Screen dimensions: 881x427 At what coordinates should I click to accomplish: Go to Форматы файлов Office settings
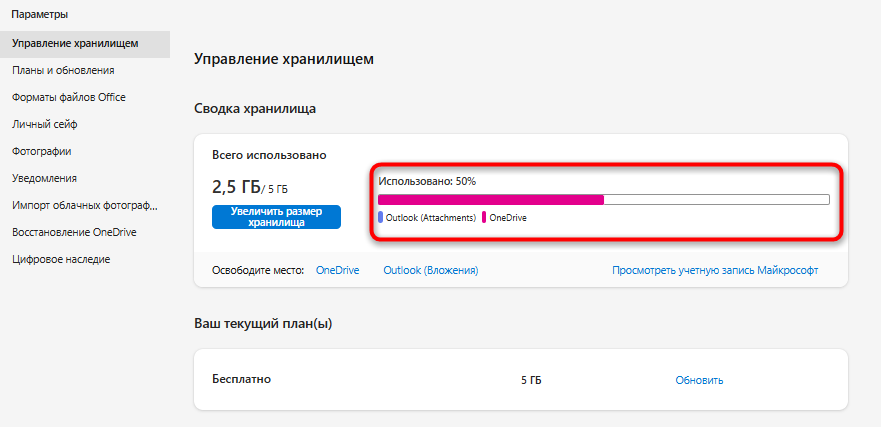(69, 98)
